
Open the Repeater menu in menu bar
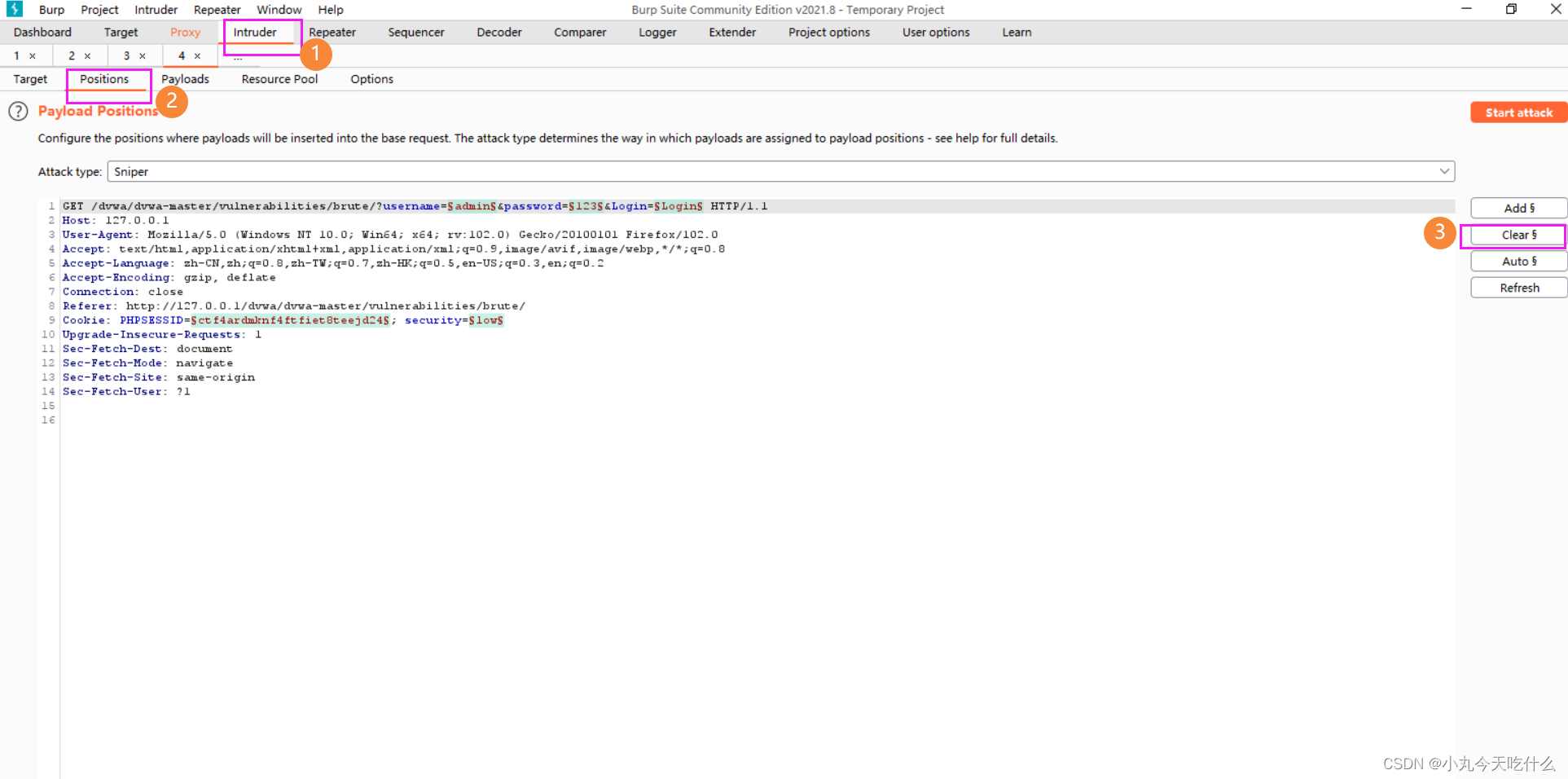(x=217, y=10)
